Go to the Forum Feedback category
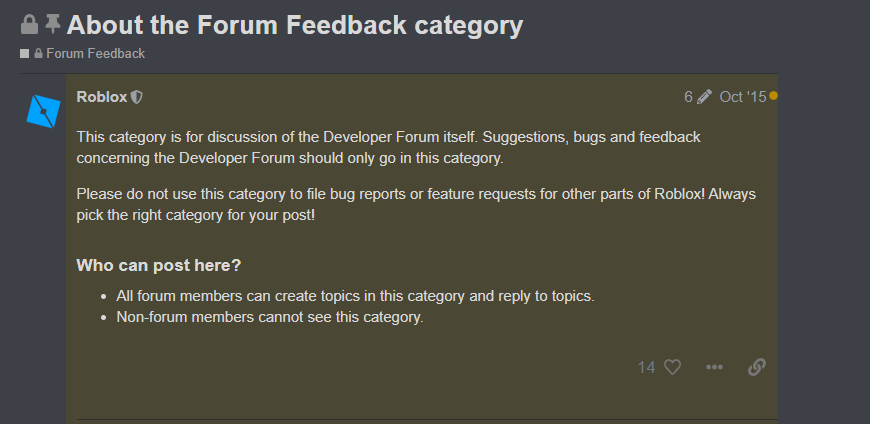870x424 pixels. coord(95,54)
